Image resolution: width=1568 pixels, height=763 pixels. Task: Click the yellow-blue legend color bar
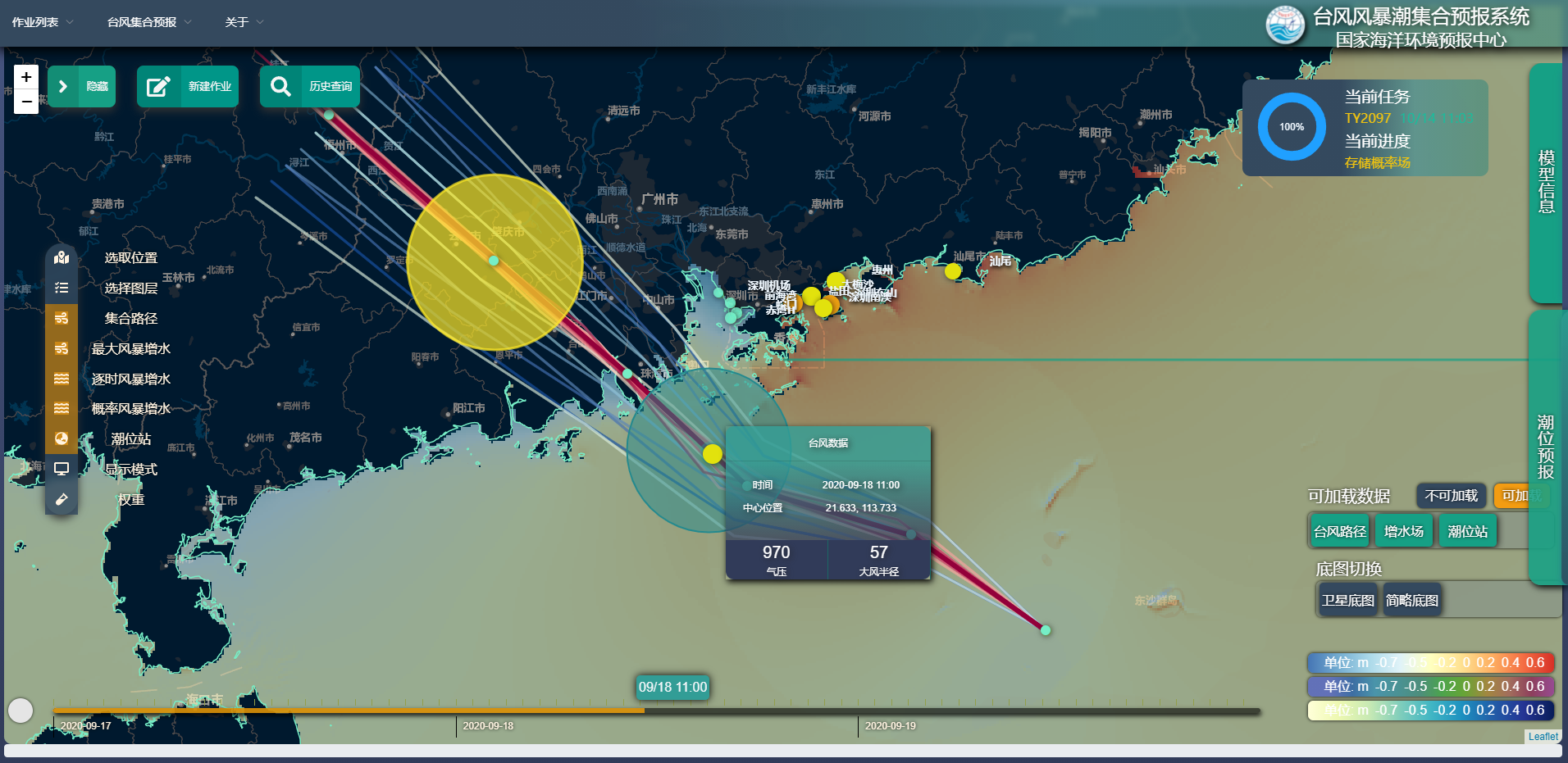coord(1430,710)
